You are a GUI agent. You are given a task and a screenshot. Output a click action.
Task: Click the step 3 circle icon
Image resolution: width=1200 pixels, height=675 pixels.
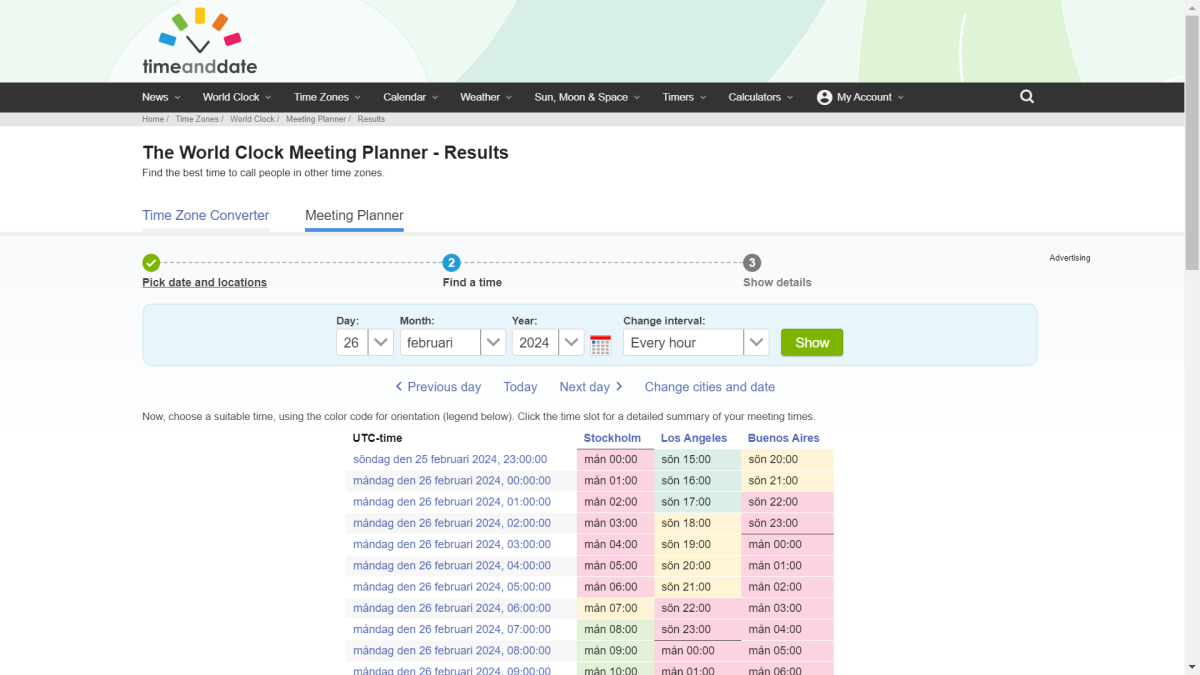tap(752, 263)
